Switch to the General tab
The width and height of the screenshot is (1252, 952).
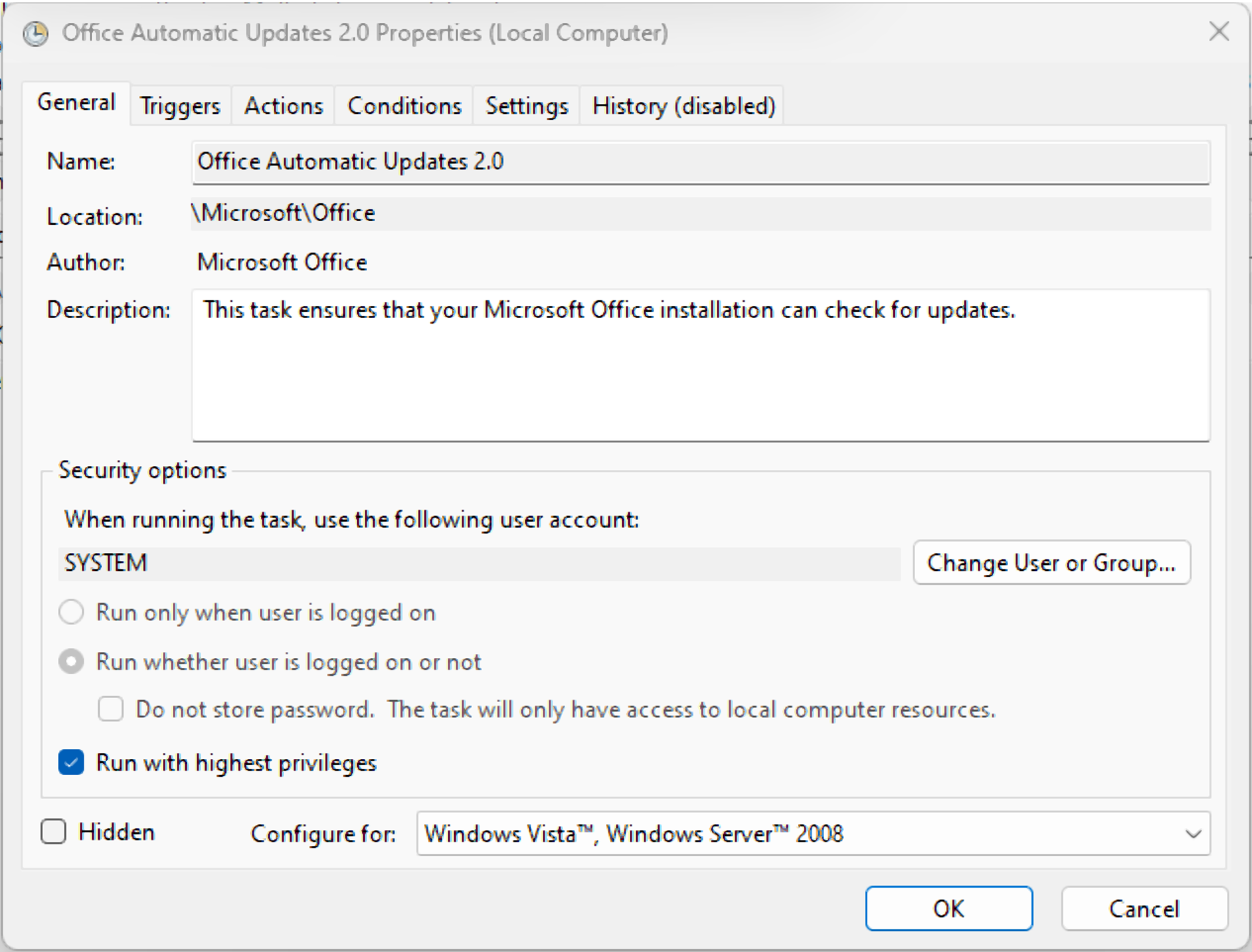coord(76,103)
